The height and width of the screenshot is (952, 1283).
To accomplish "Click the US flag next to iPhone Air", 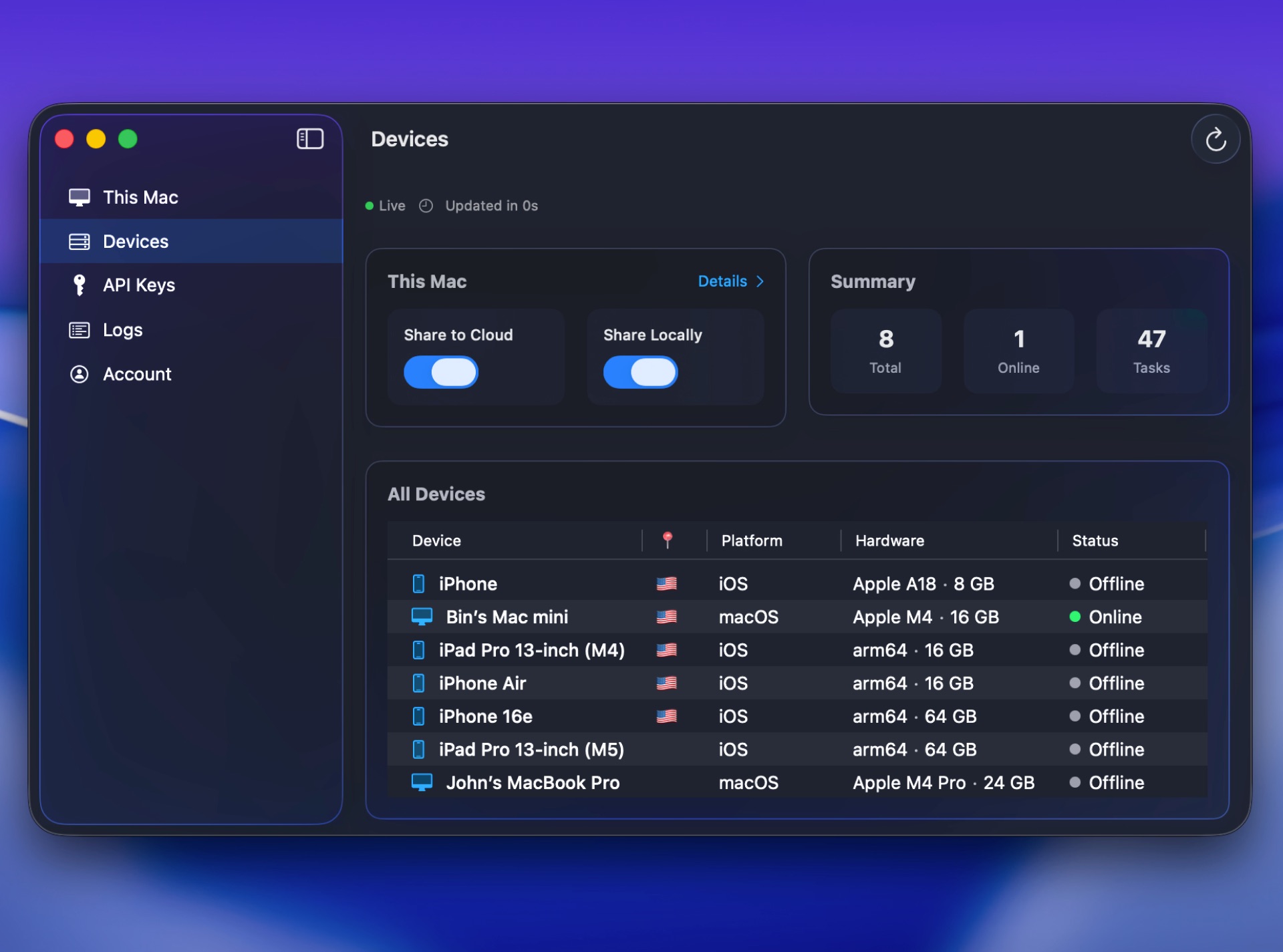I will tap(667, 683).
